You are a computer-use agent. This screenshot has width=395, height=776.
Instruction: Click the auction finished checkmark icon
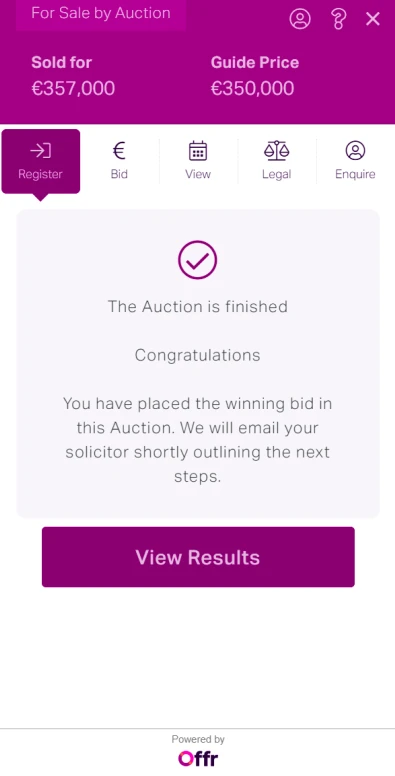click(198, 260)
